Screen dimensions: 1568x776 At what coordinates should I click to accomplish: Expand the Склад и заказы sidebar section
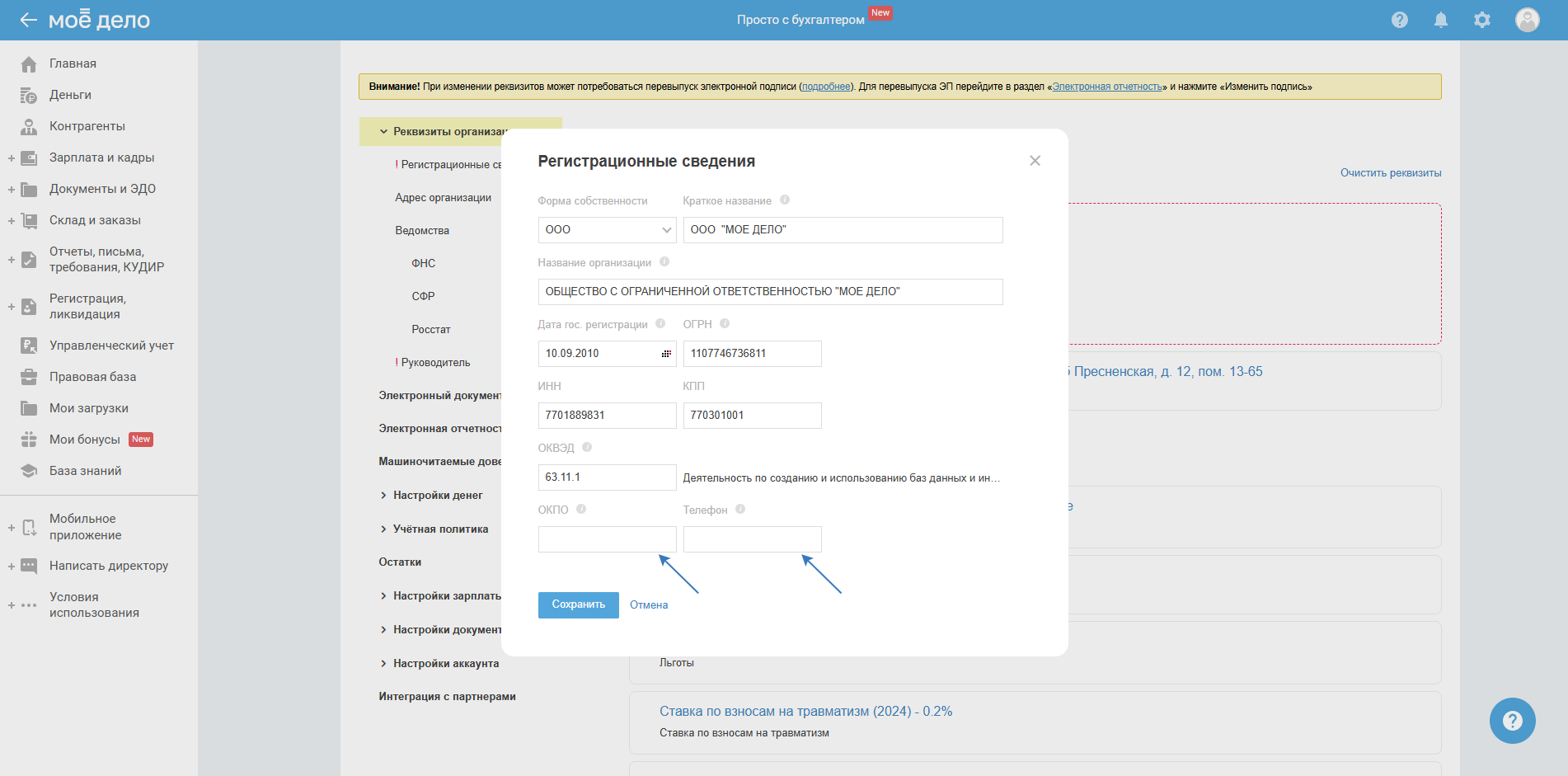[x=12, y=220]
